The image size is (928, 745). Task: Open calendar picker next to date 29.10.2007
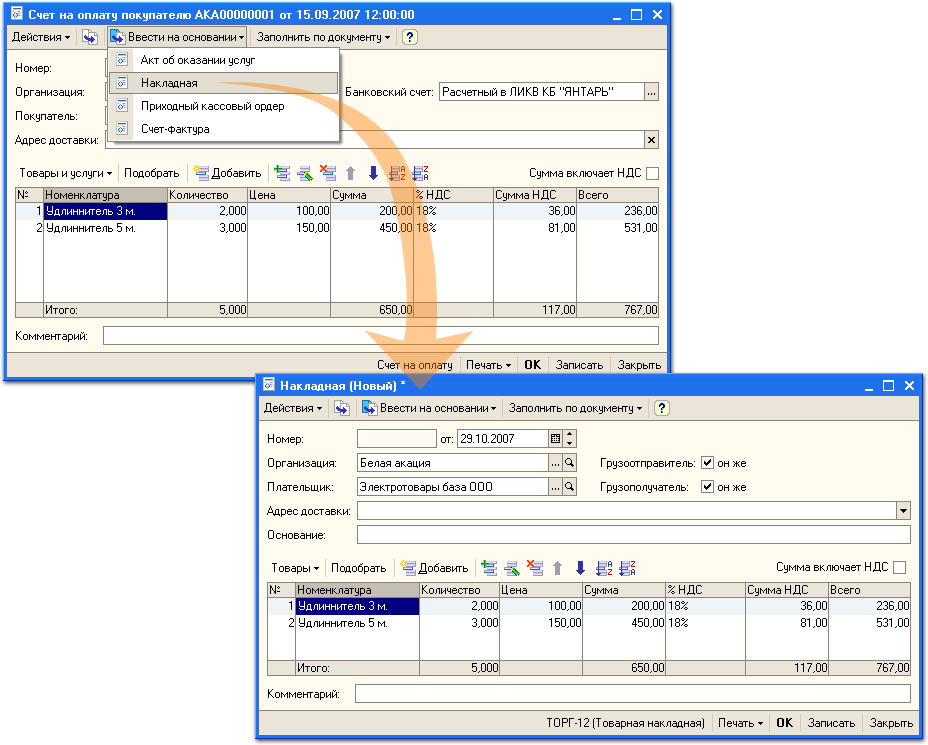coord(555,438)
